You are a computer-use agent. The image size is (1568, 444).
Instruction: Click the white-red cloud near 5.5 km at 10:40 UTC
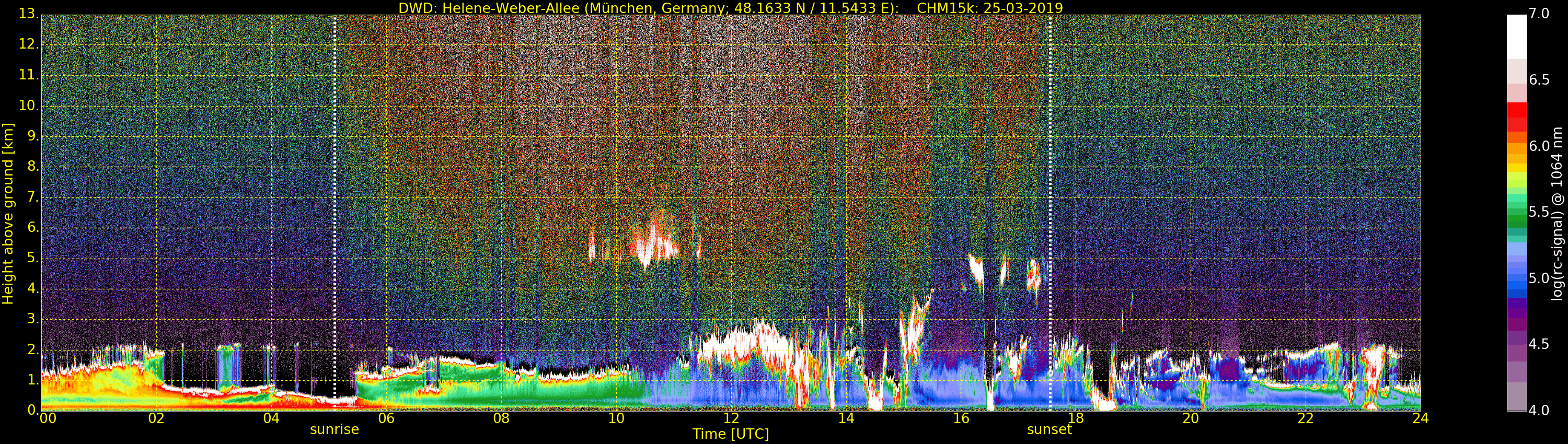(x=654, y=242)
